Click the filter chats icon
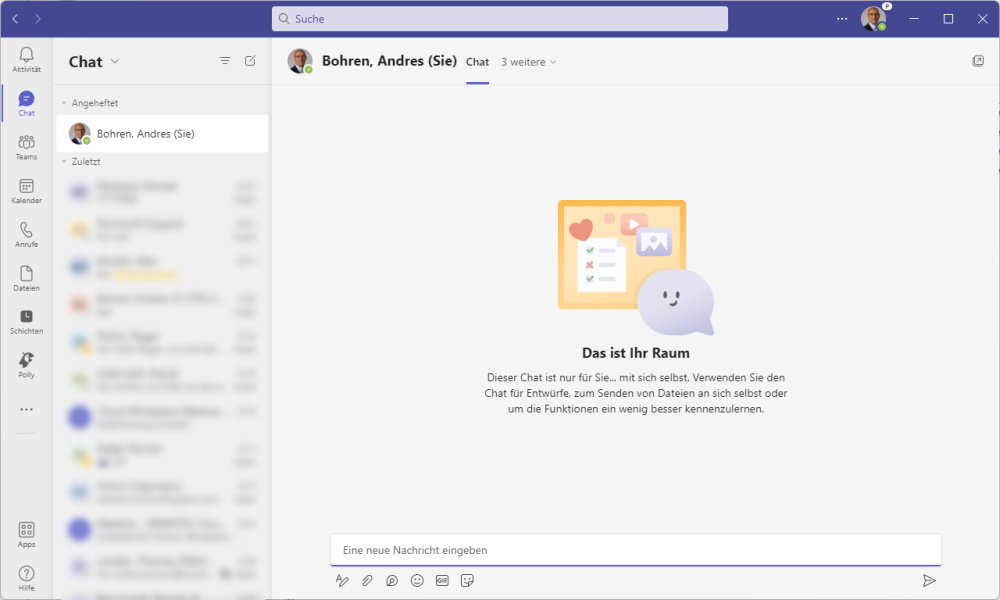This screenshot has width=1000, height=600. pos(225,61)
